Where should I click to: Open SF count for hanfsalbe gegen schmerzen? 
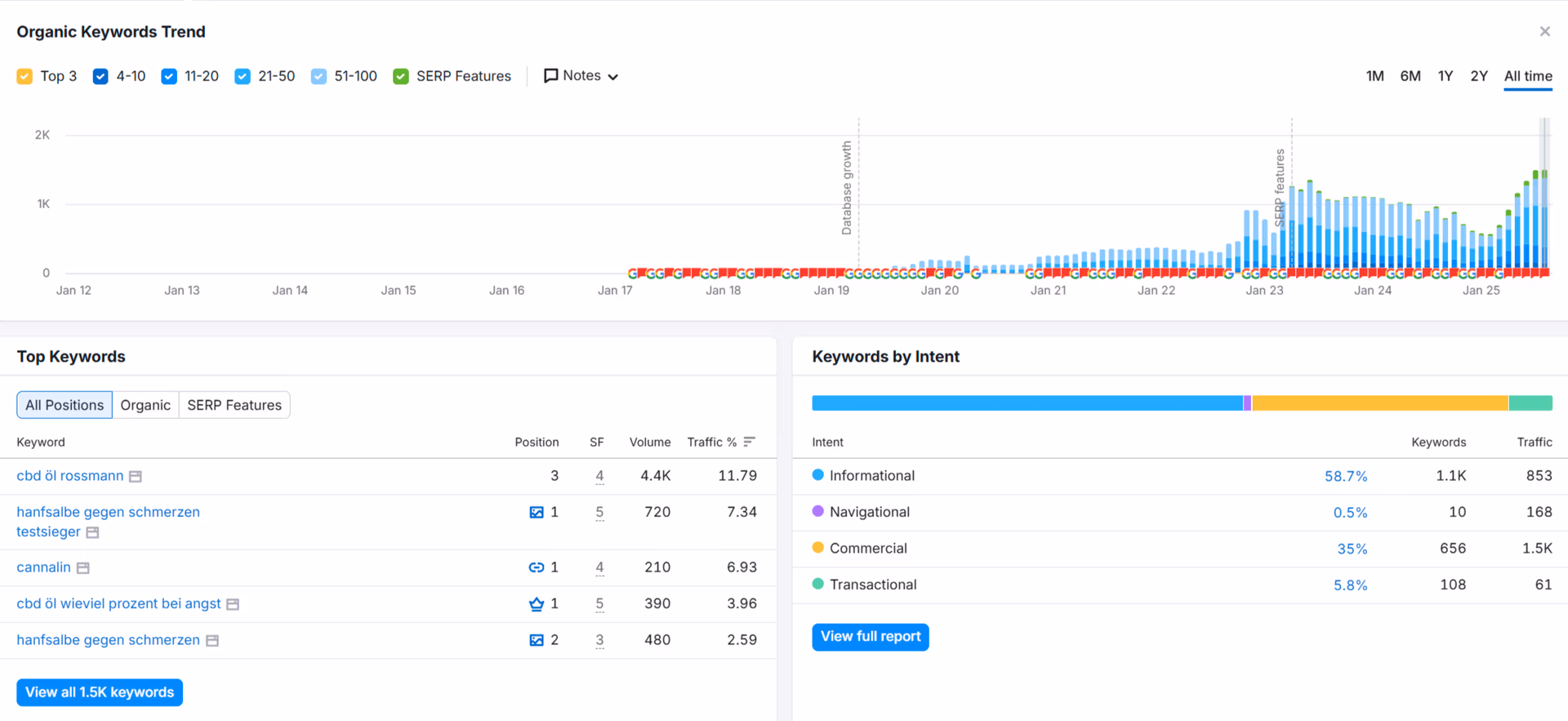click(599, 640)
